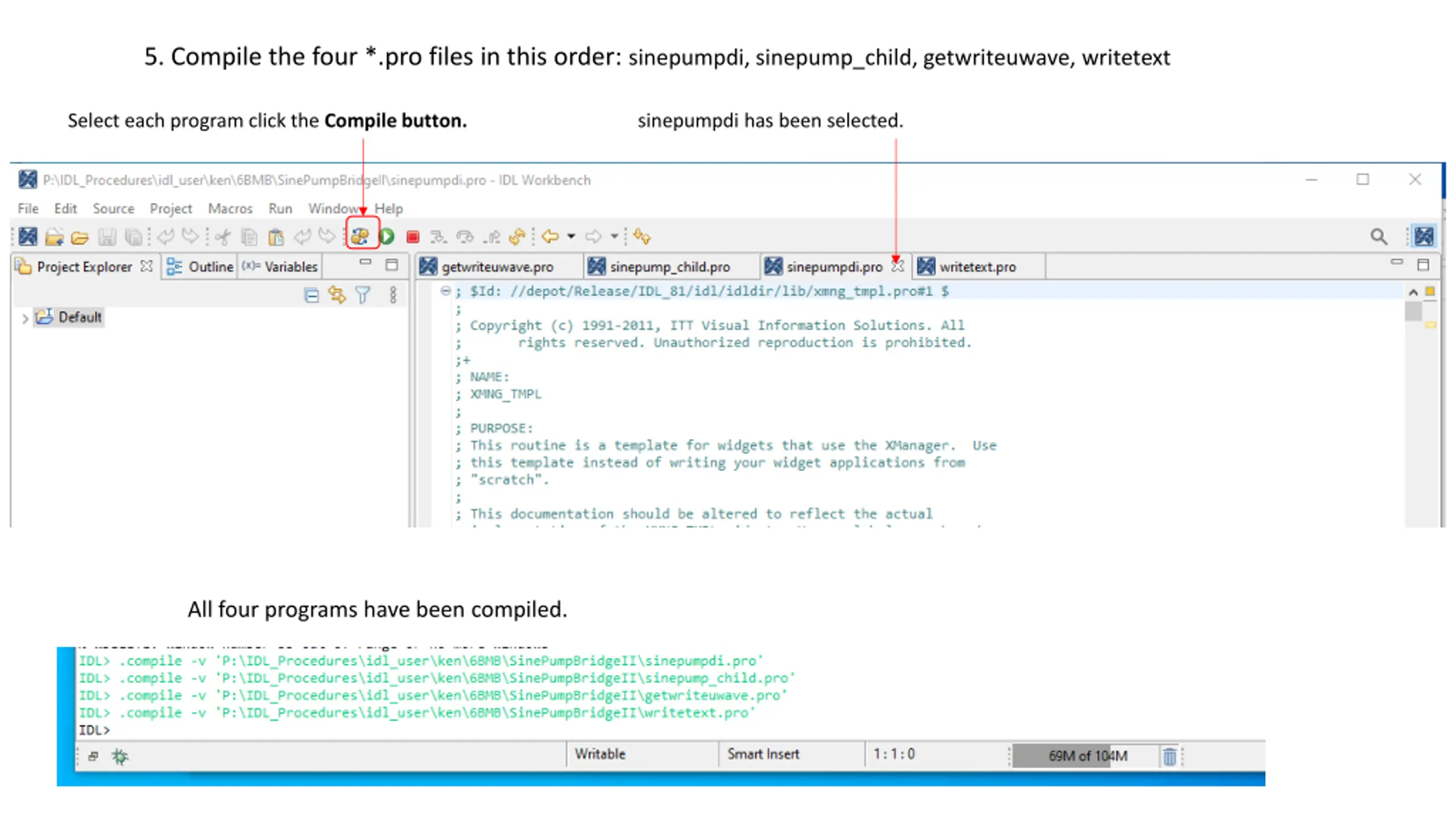This screenshot has height=819, width=1456.
Task: Open the forward navigation history dropdown arrow
Action: 614,236
